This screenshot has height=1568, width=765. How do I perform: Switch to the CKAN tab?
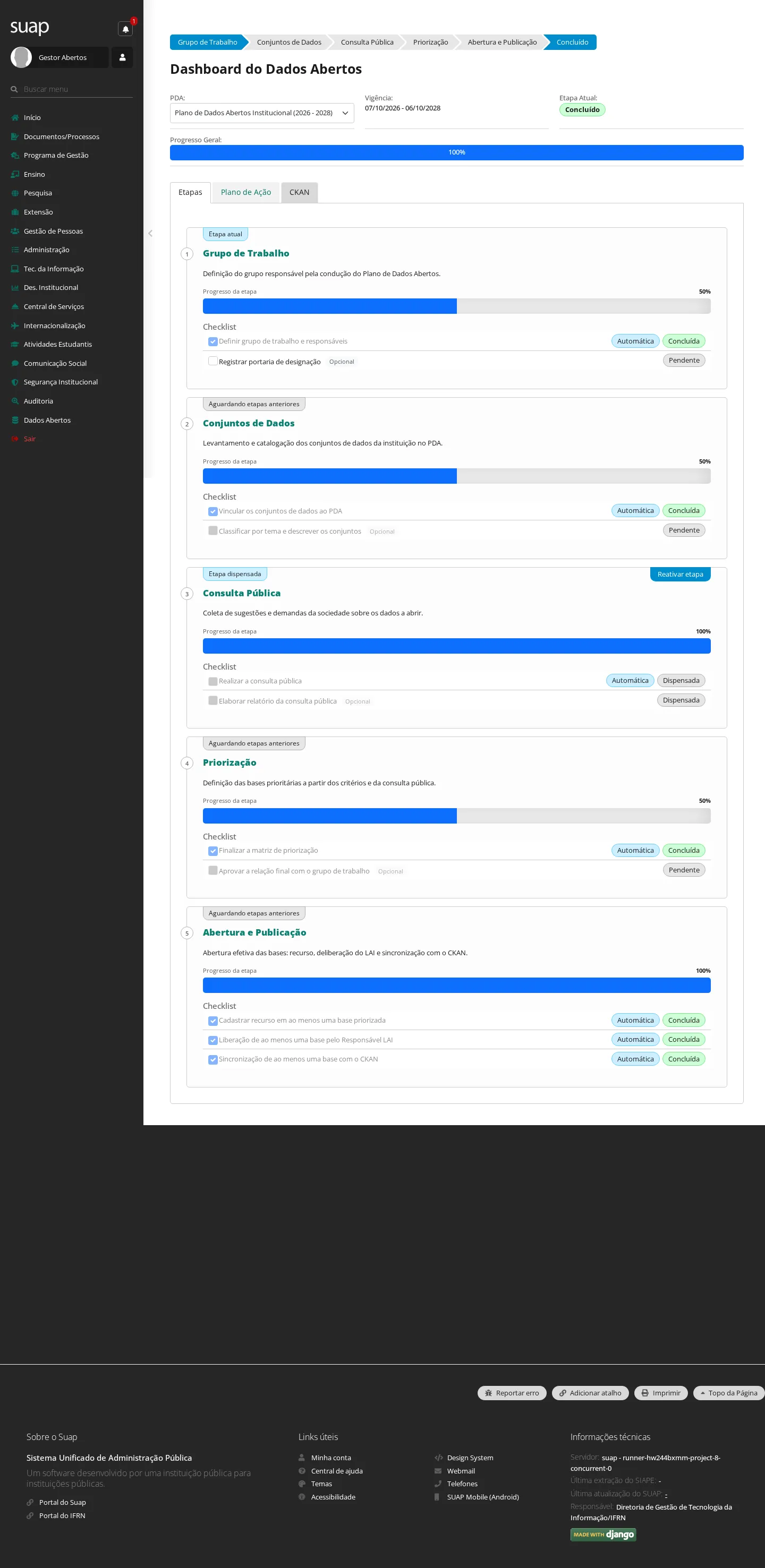(x=299, y=192)
